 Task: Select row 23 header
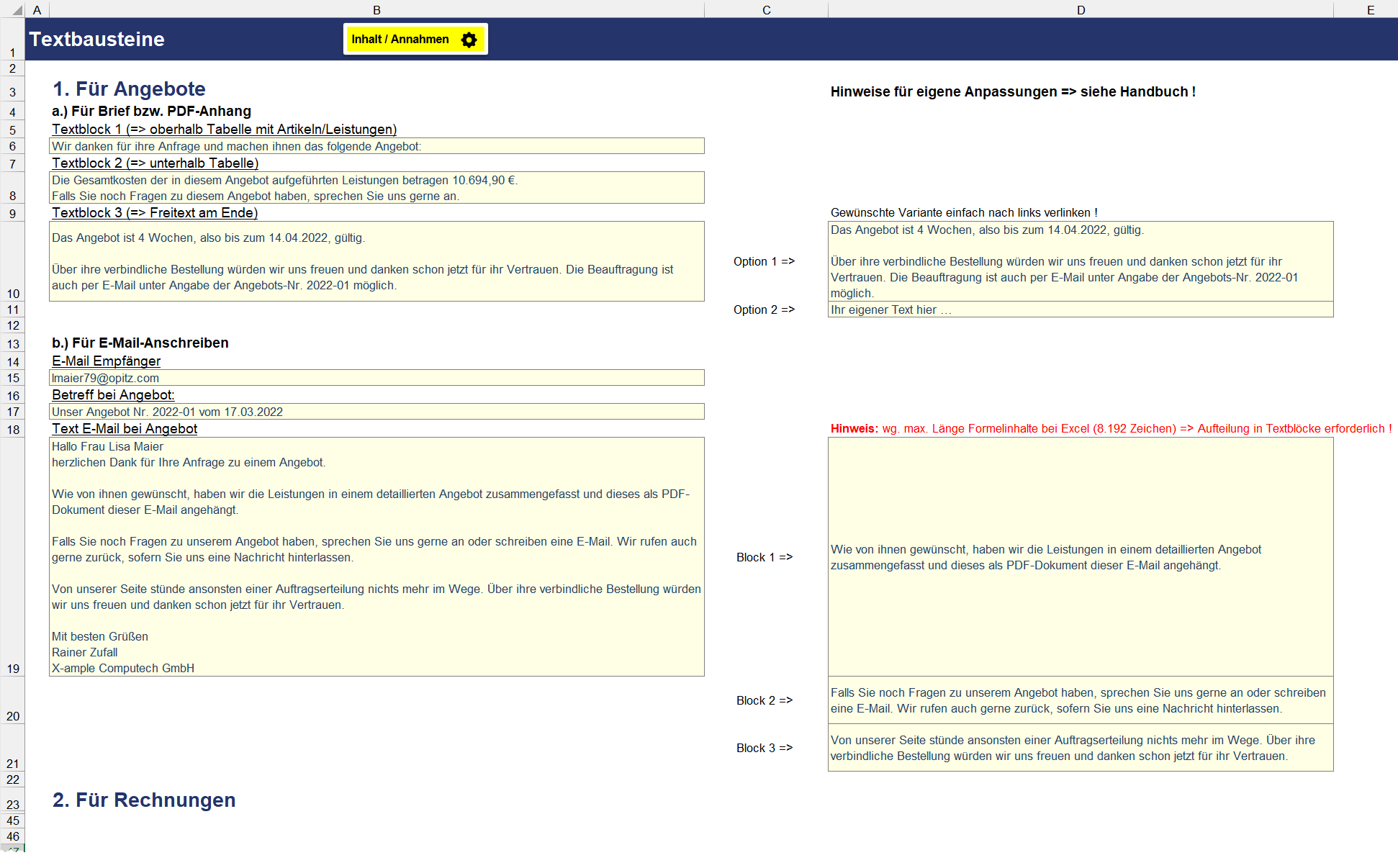(x=12, y=800)
